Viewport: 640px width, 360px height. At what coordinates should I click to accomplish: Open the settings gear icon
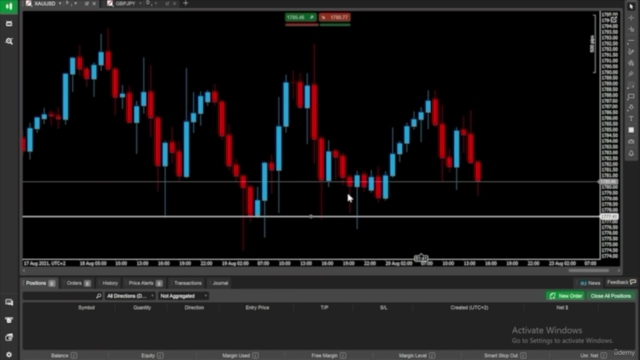[9, 355]
